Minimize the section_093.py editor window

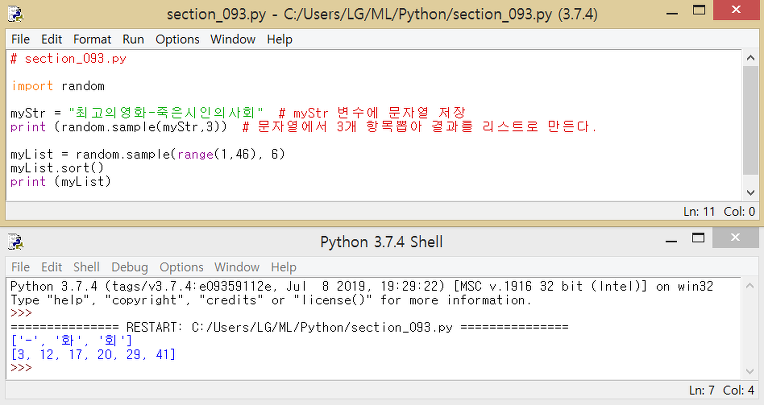click(x=672, y=13)
